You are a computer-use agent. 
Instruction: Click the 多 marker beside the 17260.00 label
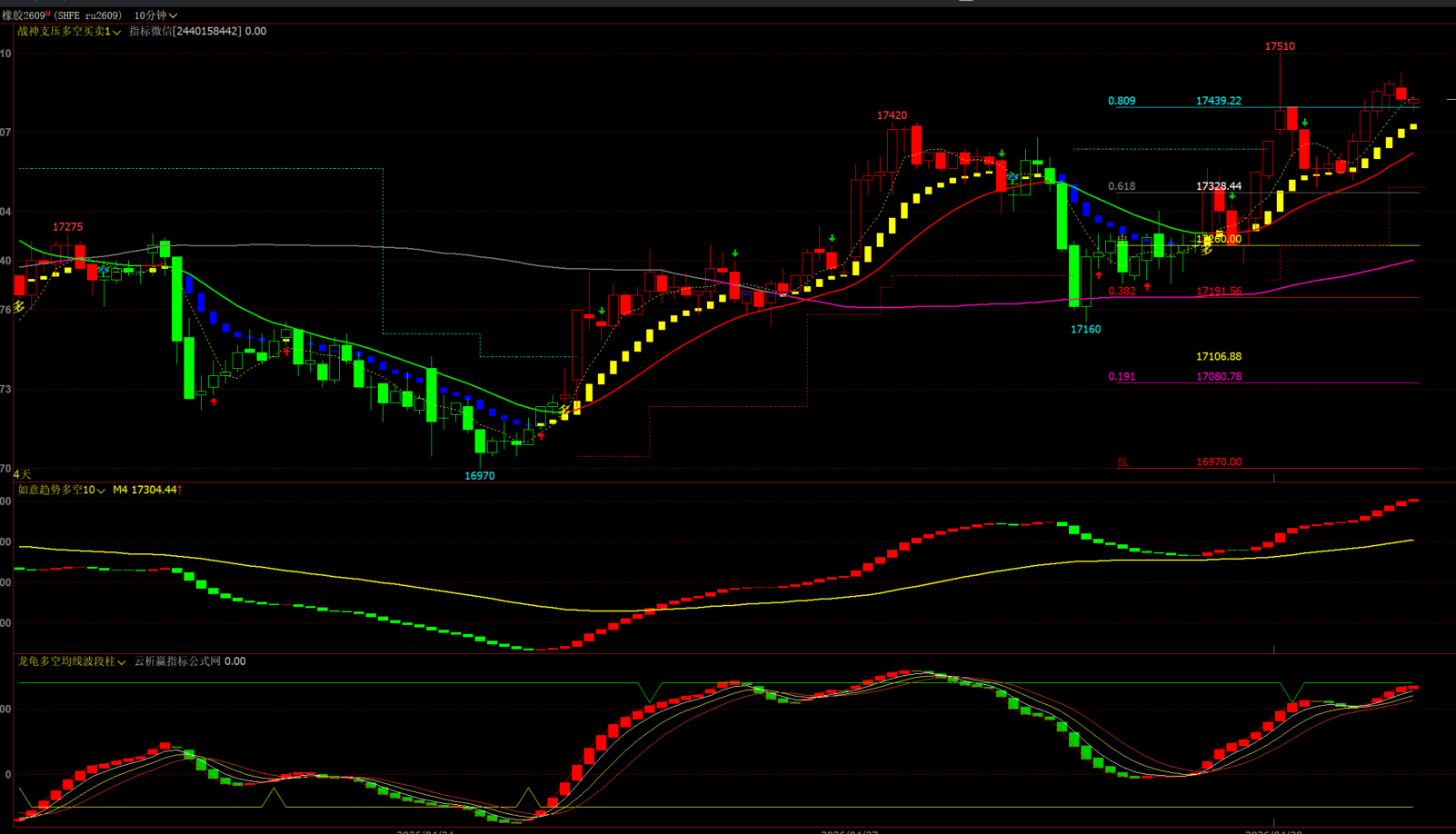(x=1206, y=248)
